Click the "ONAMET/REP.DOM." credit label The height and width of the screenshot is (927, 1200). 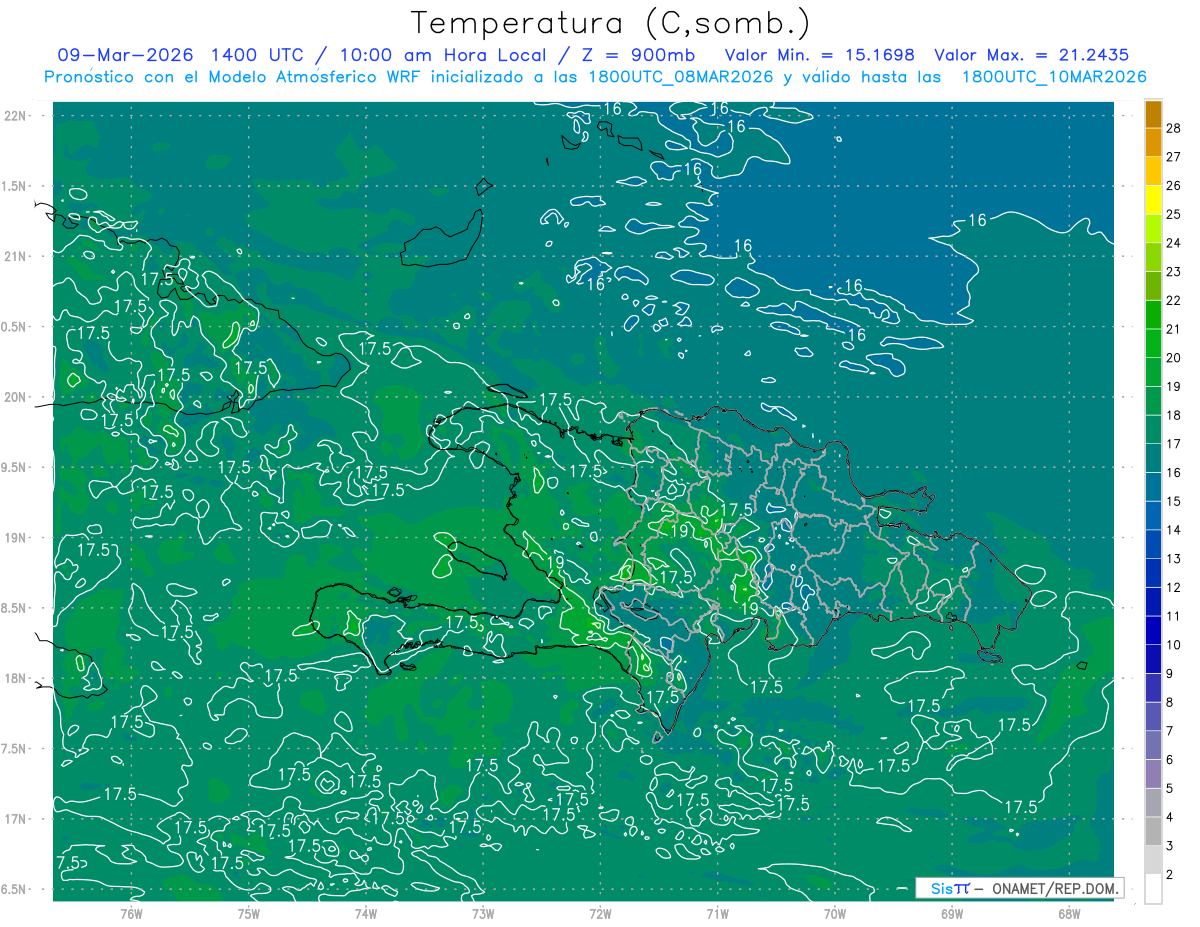[1056, 888]
